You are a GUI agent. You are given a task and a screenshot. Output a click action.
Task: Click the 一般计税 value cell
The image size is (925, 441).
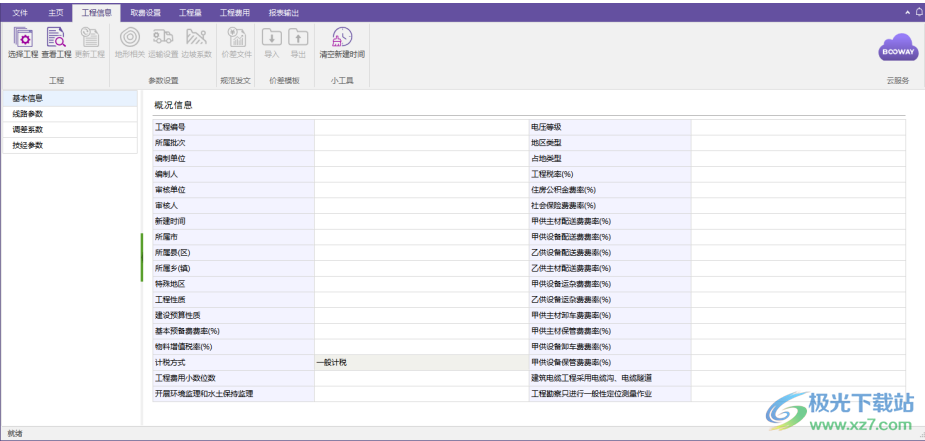pos(421,363)
